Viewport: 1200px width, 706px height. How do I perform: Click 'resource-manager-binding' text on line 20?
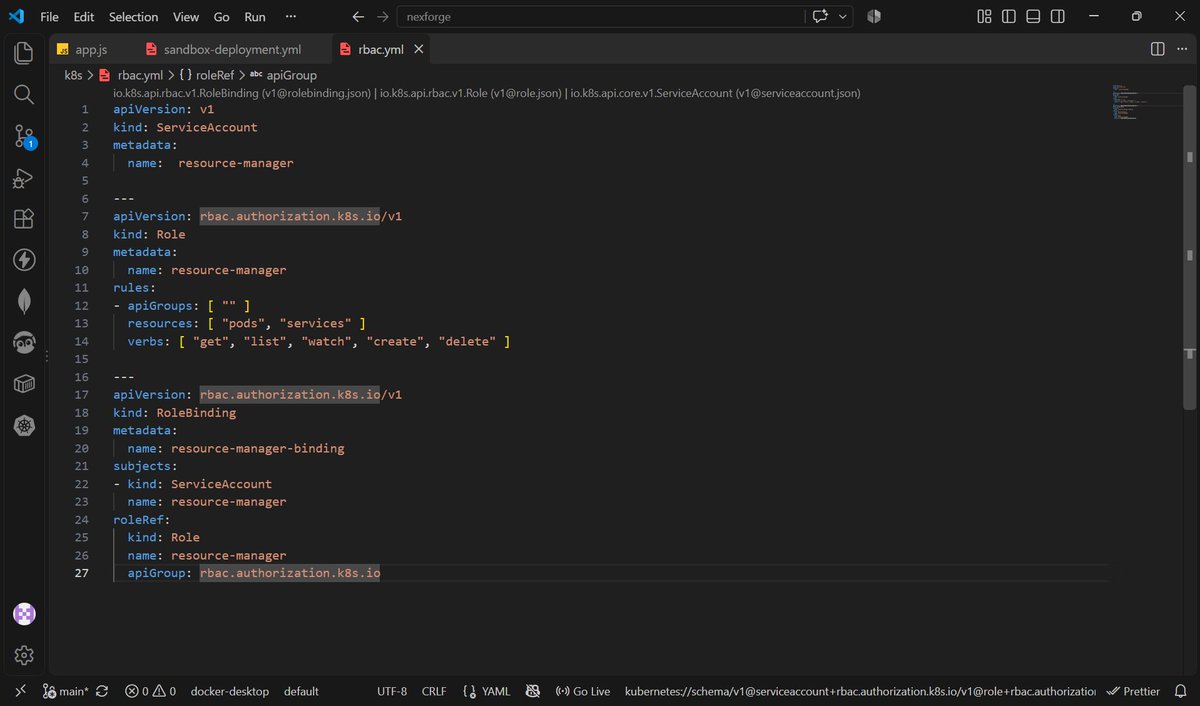258,448
